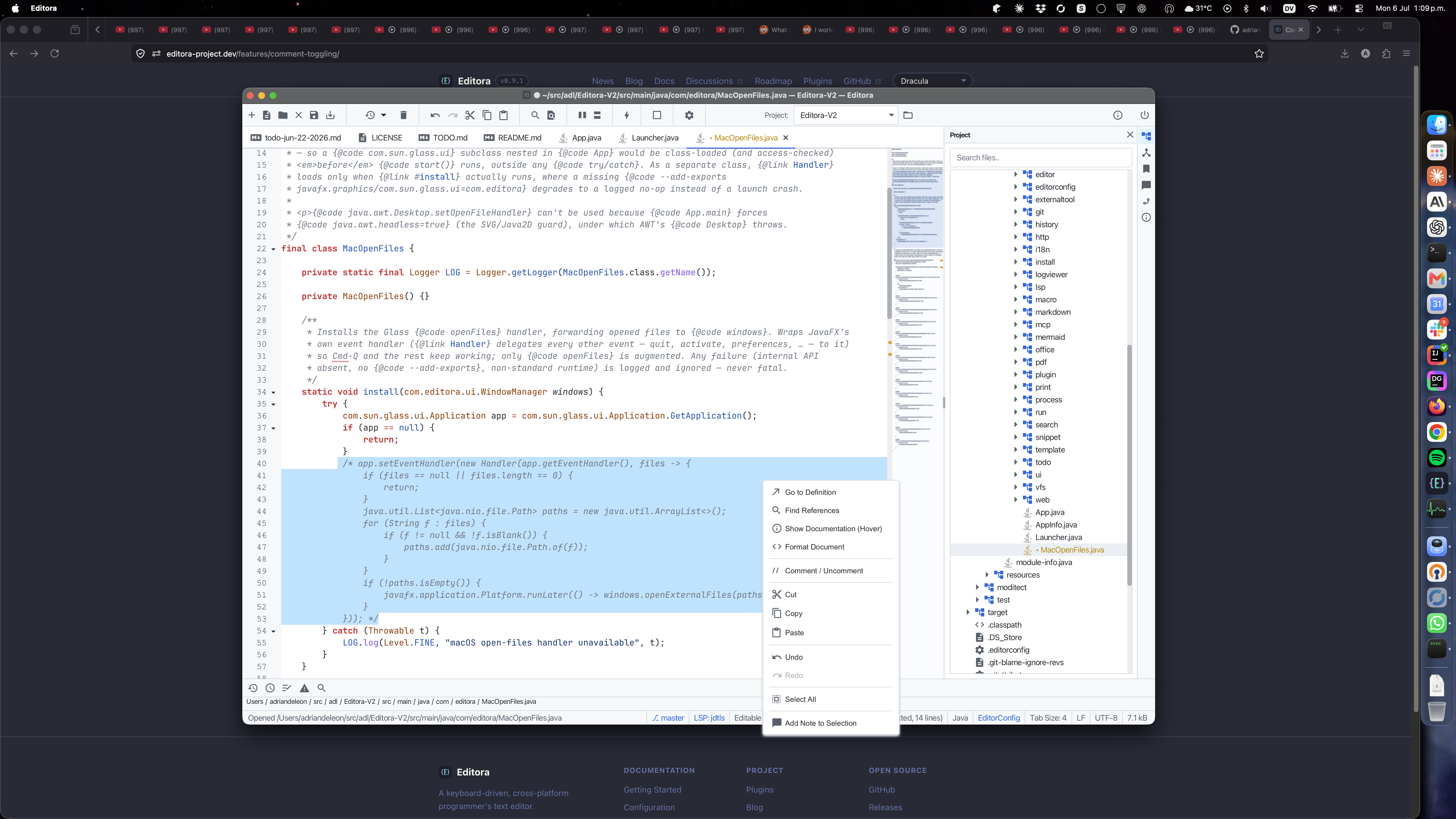Toggle Editable mode in status bar
The width and height of the screenshot is (1456, 819).
tap(747, 718)
